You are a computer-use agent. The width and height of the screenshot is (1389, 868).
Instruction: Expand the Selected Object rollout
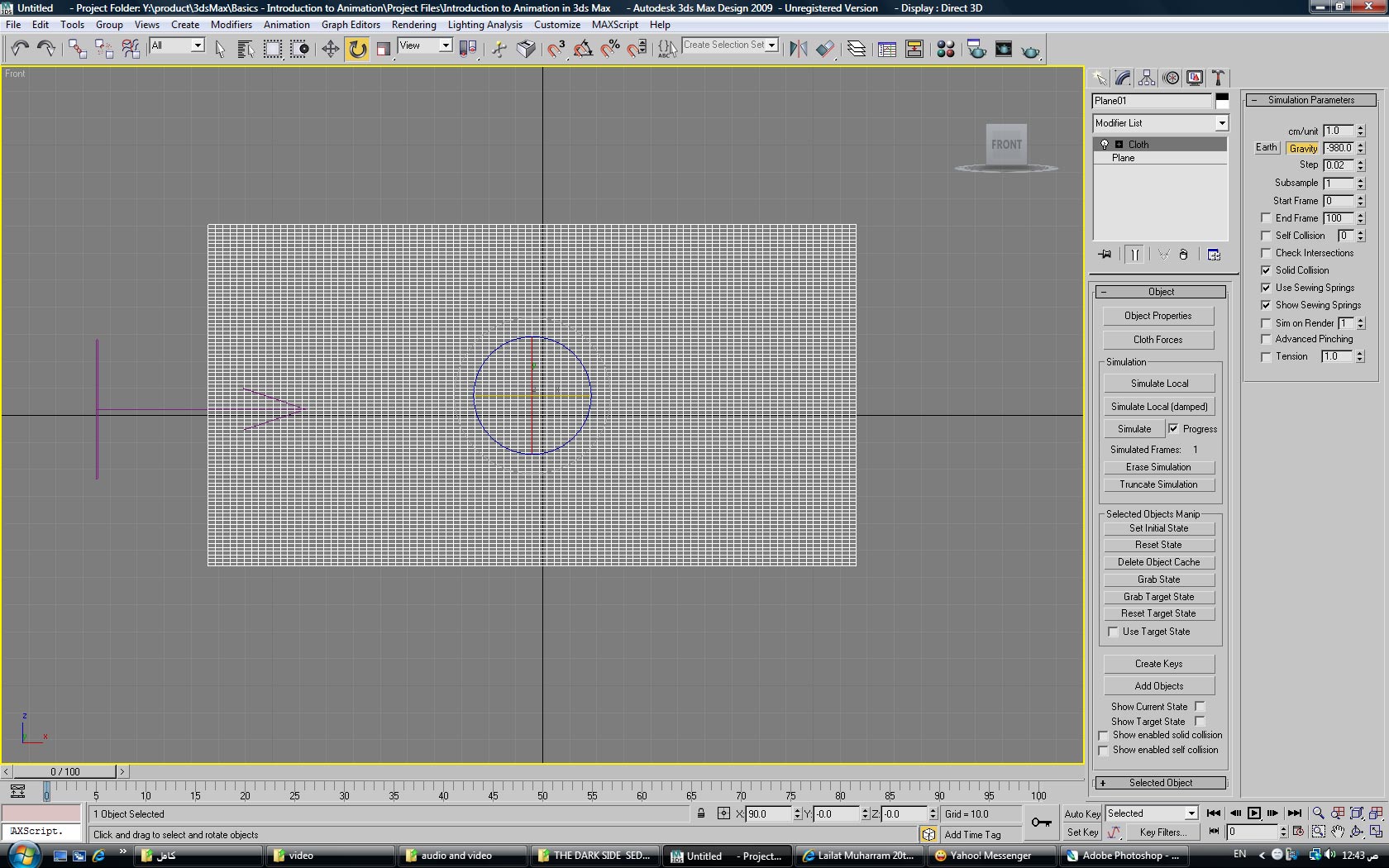[x=1160, y=783]
